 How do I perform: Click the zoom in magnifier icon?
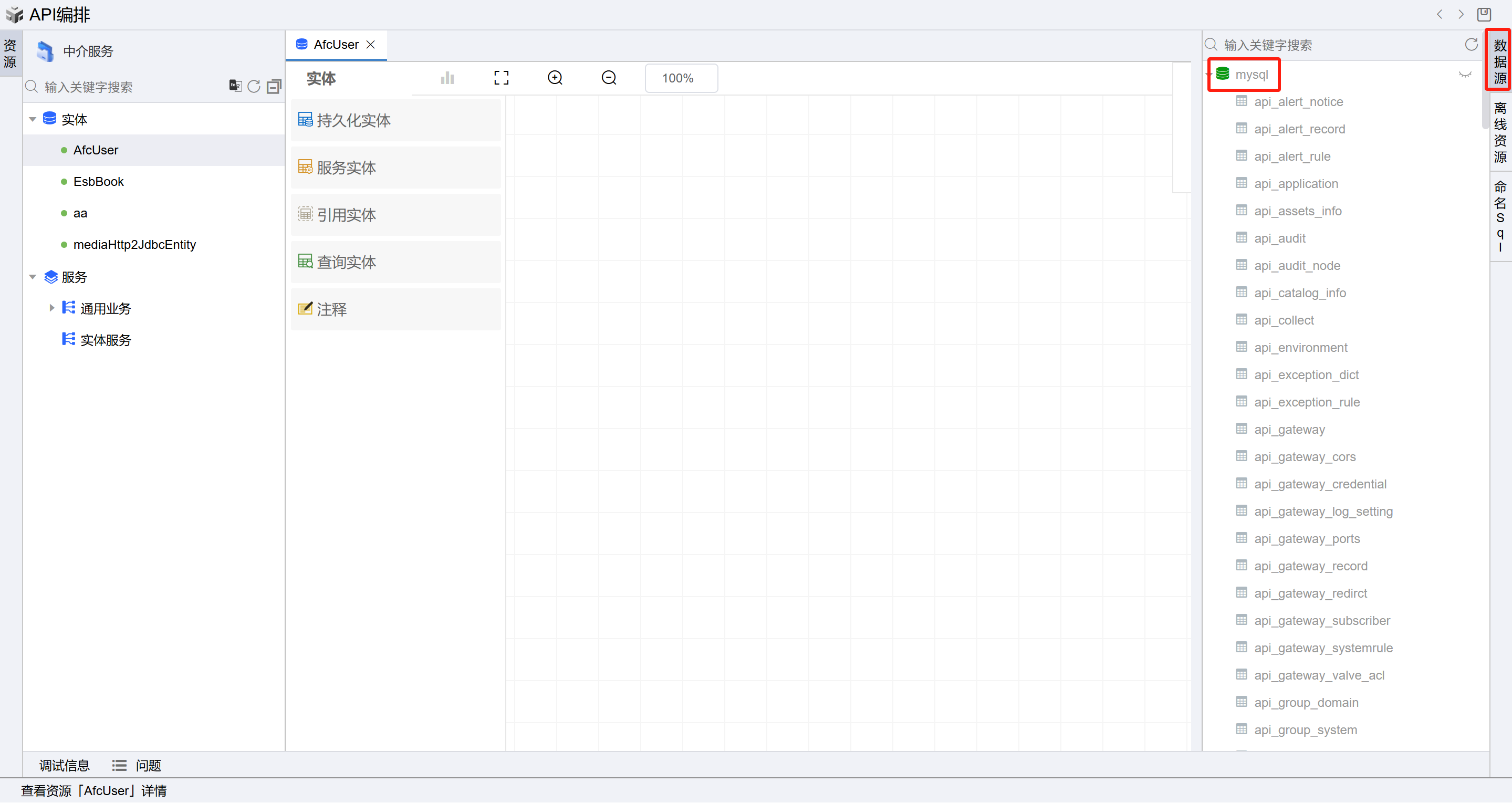pyautogui.click(x=555, y=78)
